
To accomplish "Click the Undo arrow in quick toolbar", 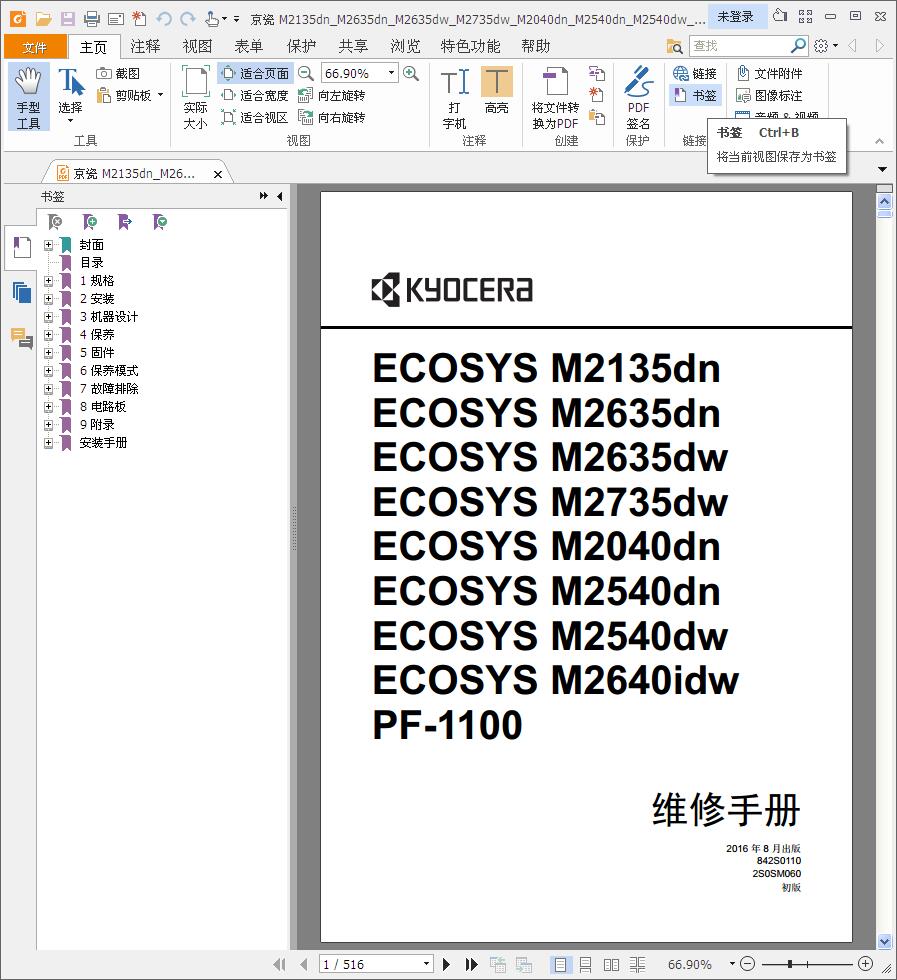I will point(164,19).
